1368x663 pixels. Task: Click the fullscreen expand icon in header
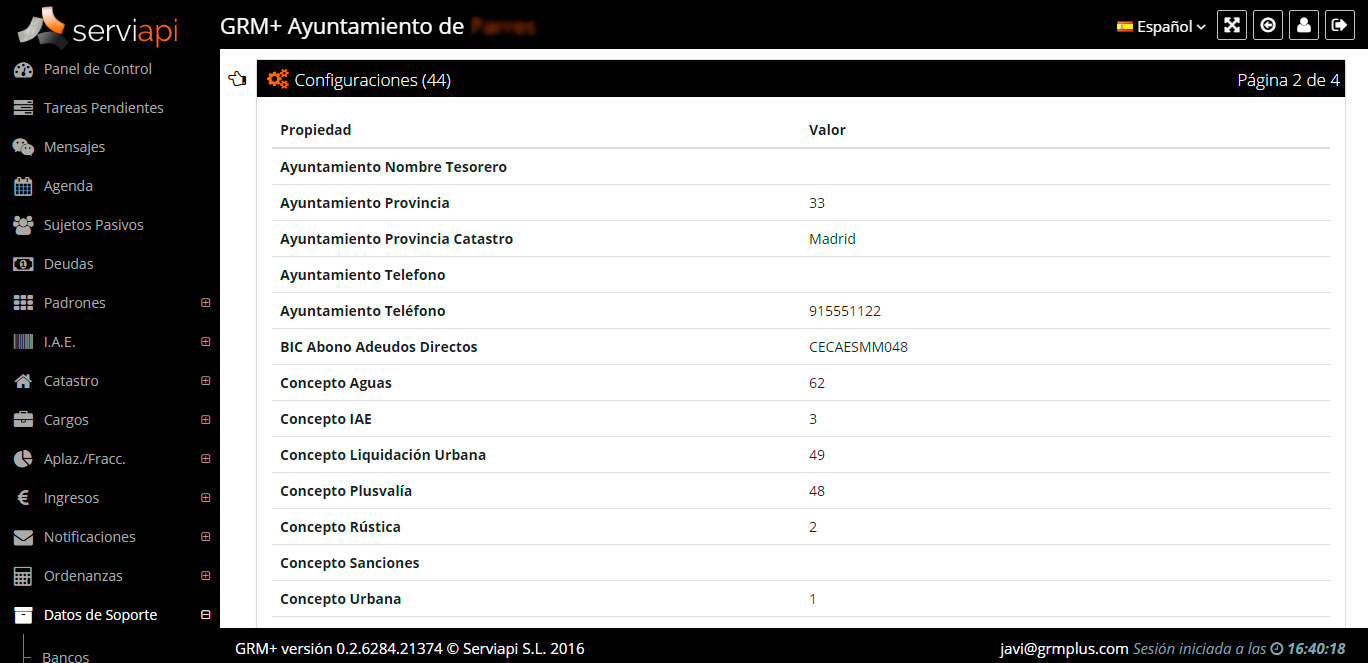[1232, 26]
